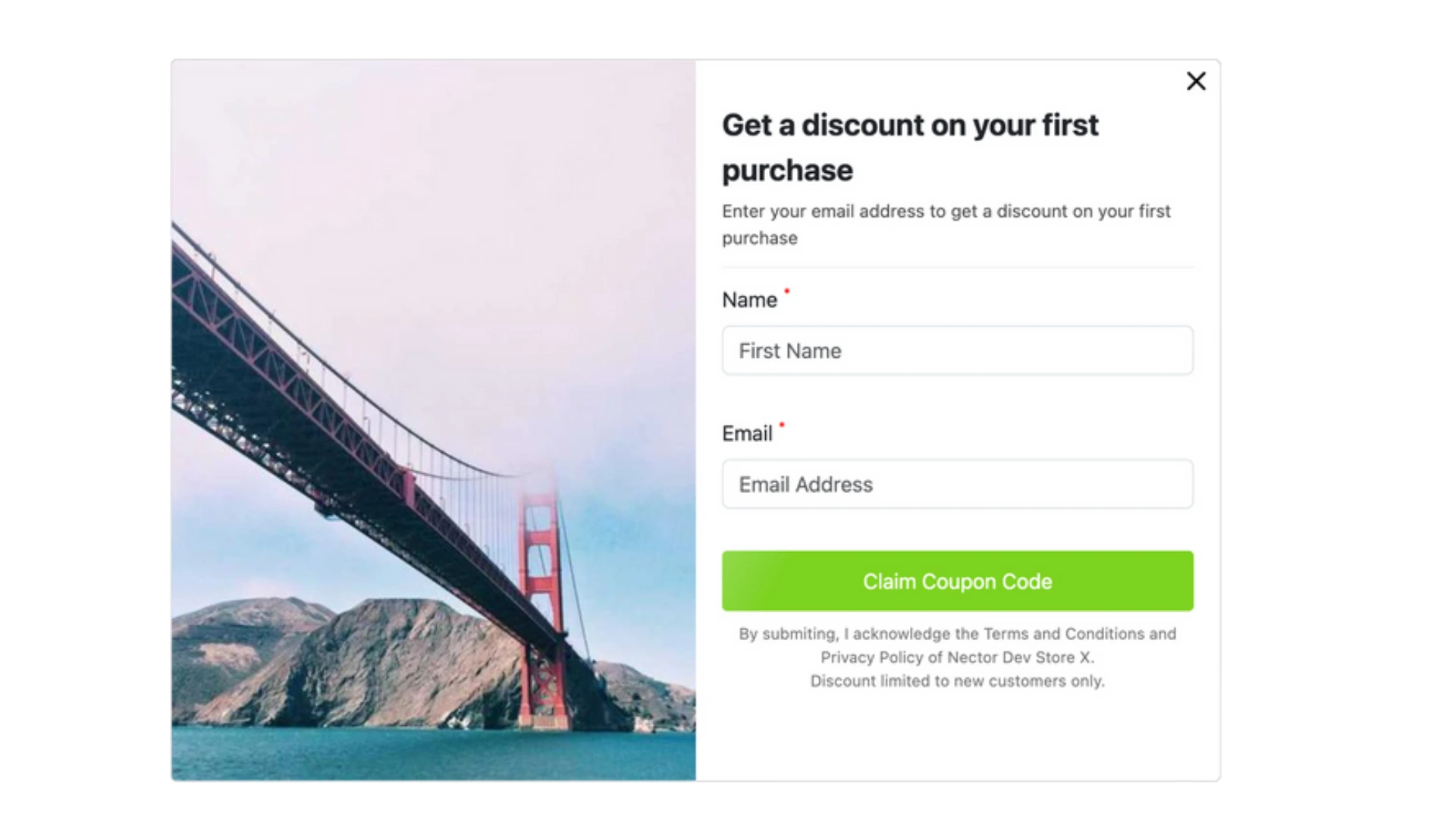The height and width of the screenshot is (819, 1456).
Task: Select the Email field label
Action: click(x=747, y=434)
